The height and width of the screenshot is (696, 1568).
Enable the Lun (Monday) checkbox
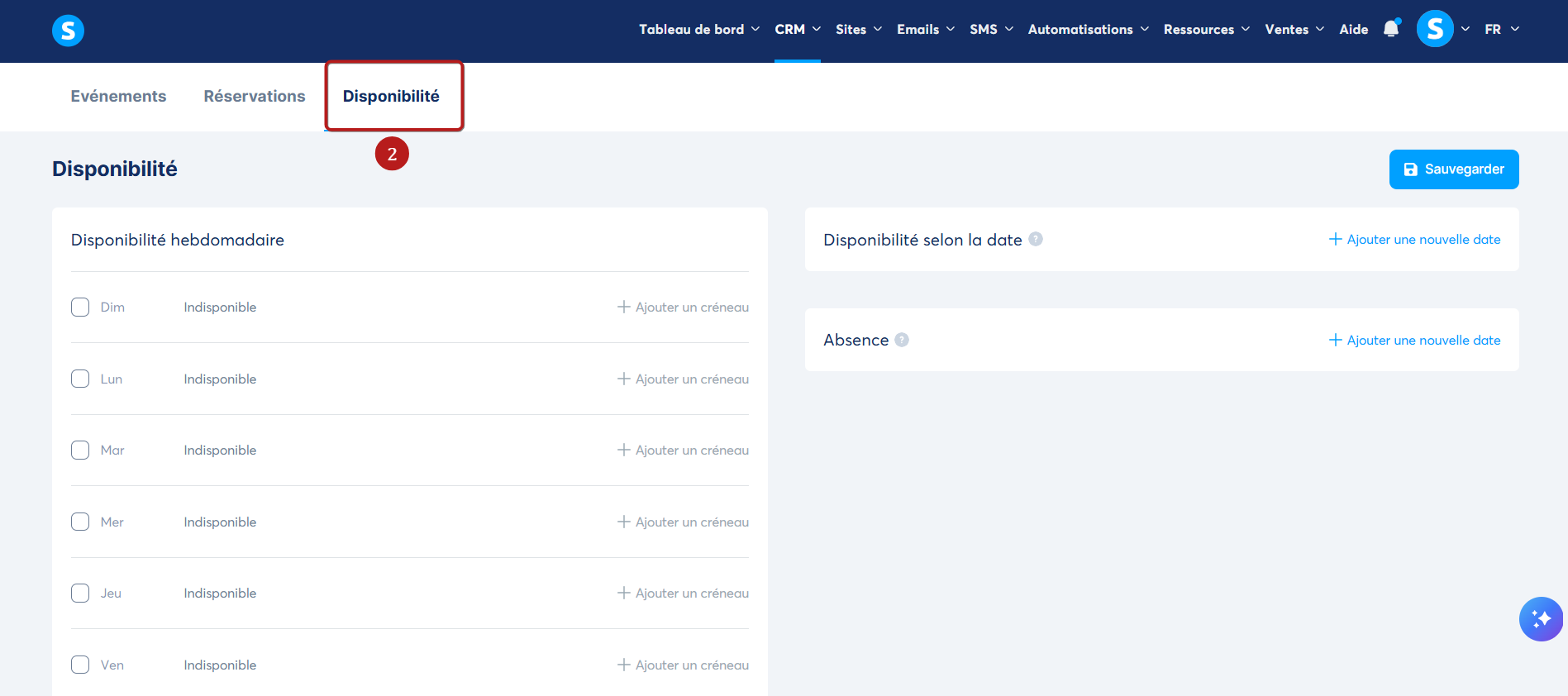tap(80, 379)
